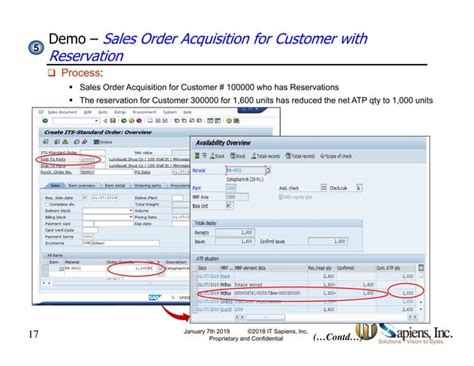
Task: Click the filter funnel icon in Availability Overview toolbar
Action: click(x=204, y=156)
